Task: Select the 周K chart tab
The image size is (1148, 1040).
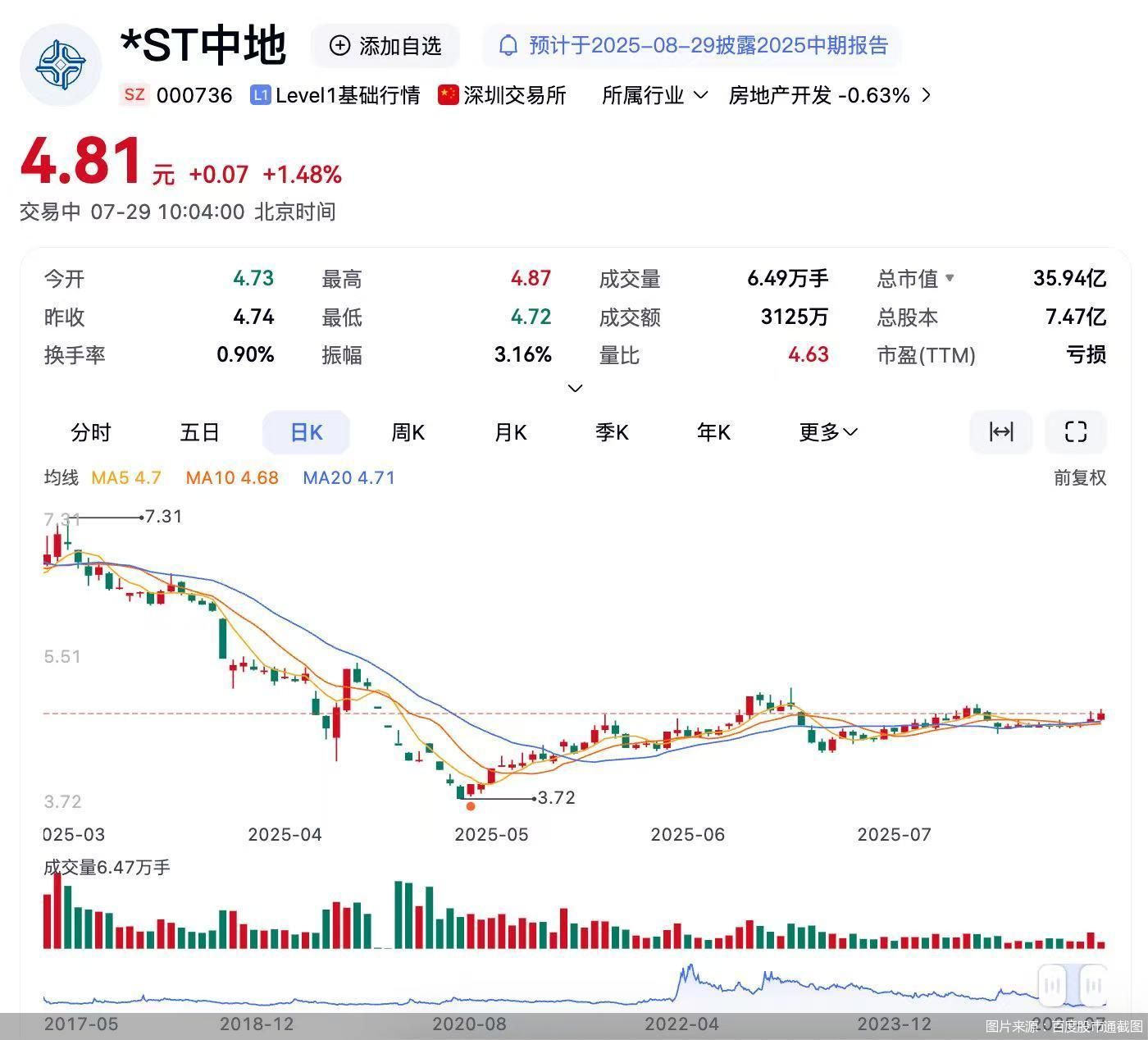Action: (x=408, y=431)
